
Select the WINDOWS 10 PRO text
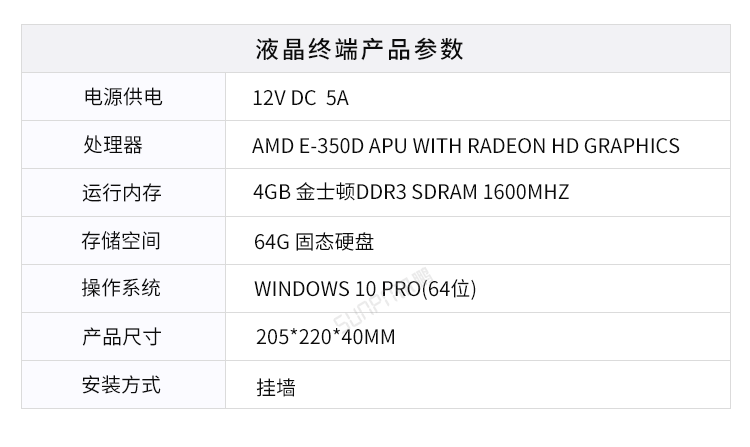329,290
